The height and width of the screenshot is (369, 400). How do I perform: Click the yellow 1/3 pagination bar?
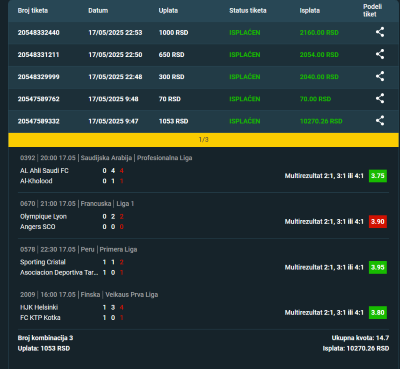203,140
